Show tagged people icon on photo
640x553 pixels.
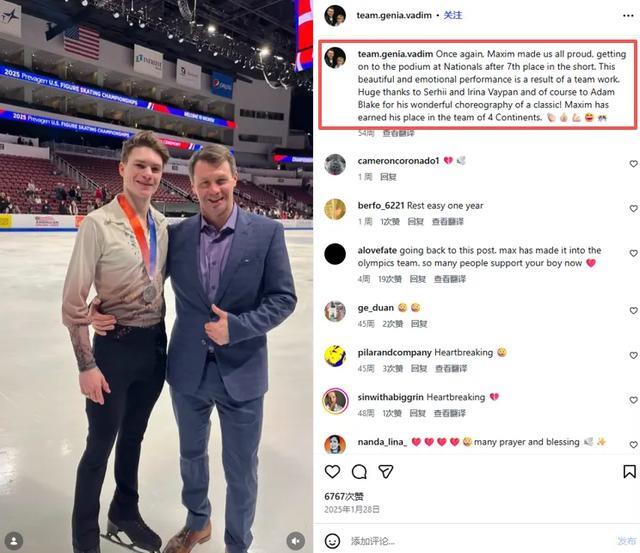click(13, 541)
